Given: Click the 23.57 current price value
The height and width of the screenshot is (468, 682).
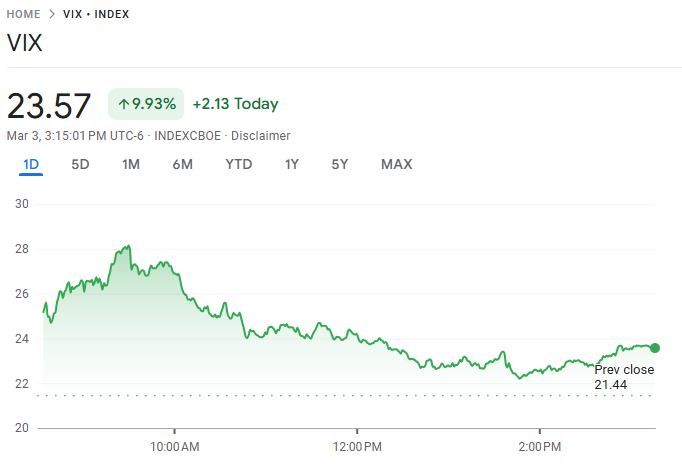Looking at the screenshot, I should coord(49,105).
